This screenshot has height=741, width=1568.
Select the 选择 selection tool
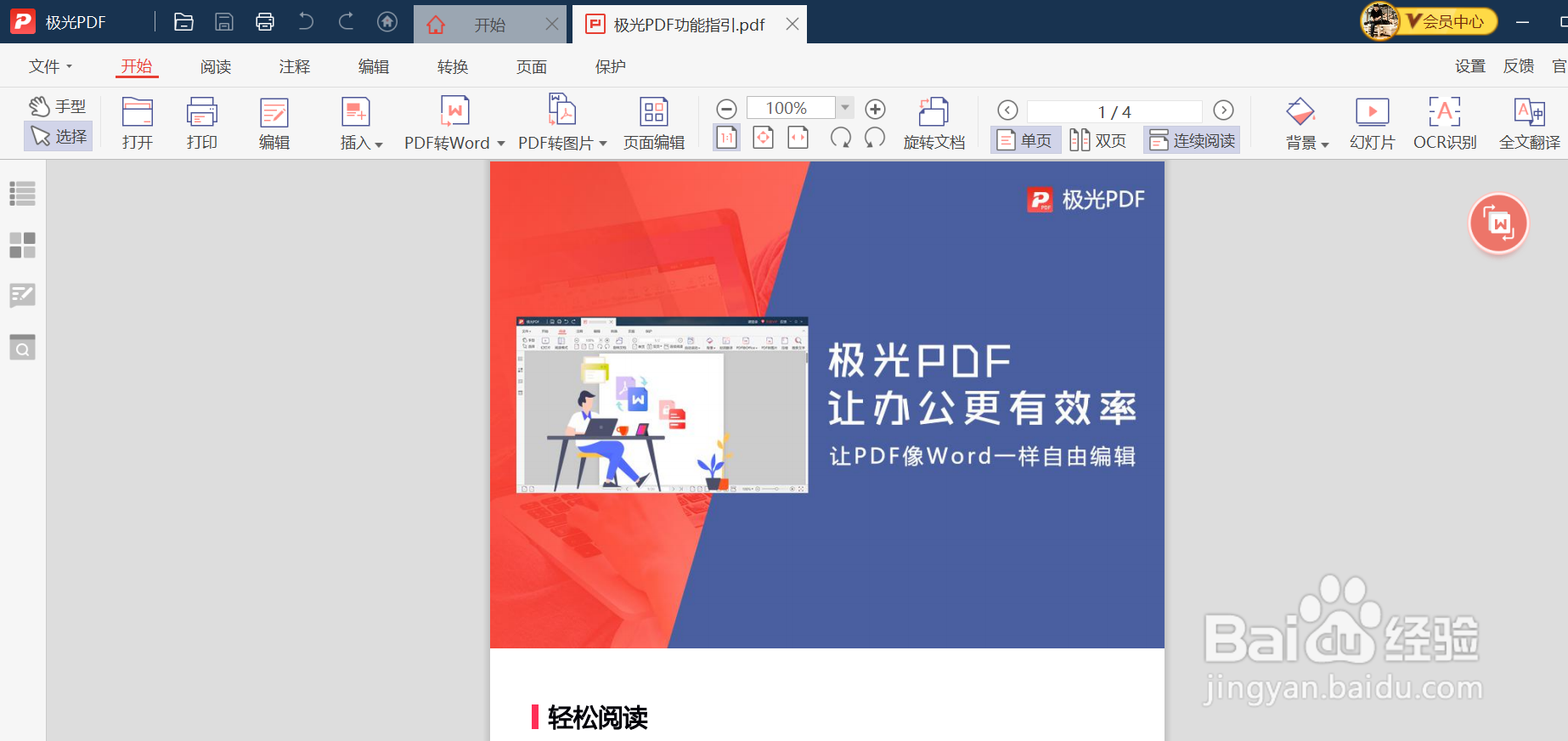(58, 136)
